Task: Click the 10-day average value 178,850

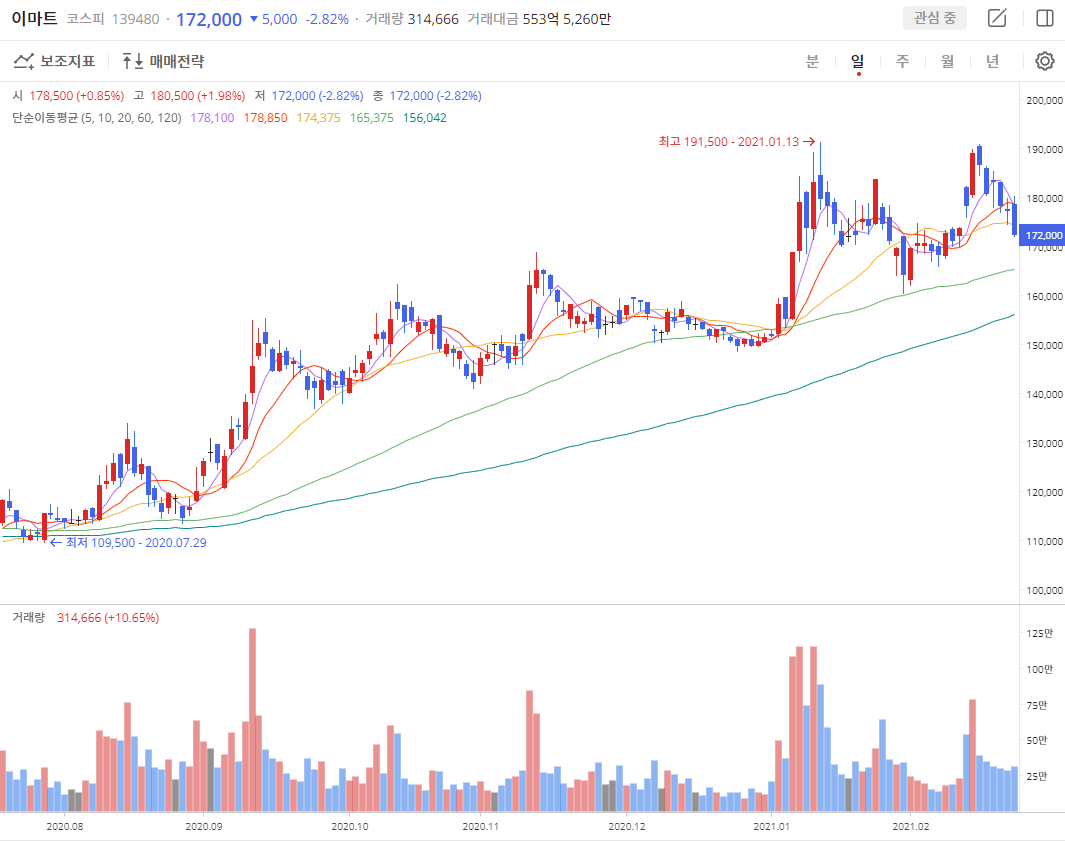Action: coord(266,118)
